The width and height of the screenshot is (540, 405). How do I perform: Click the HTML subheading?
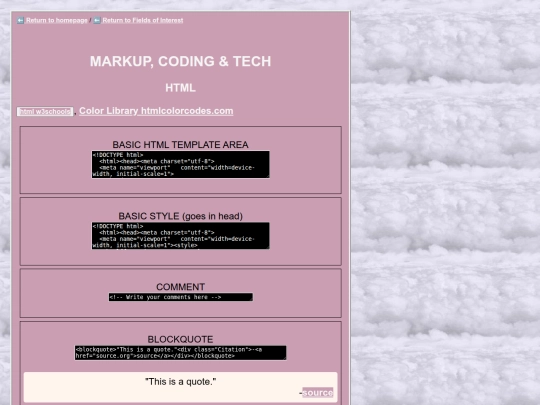180,88
